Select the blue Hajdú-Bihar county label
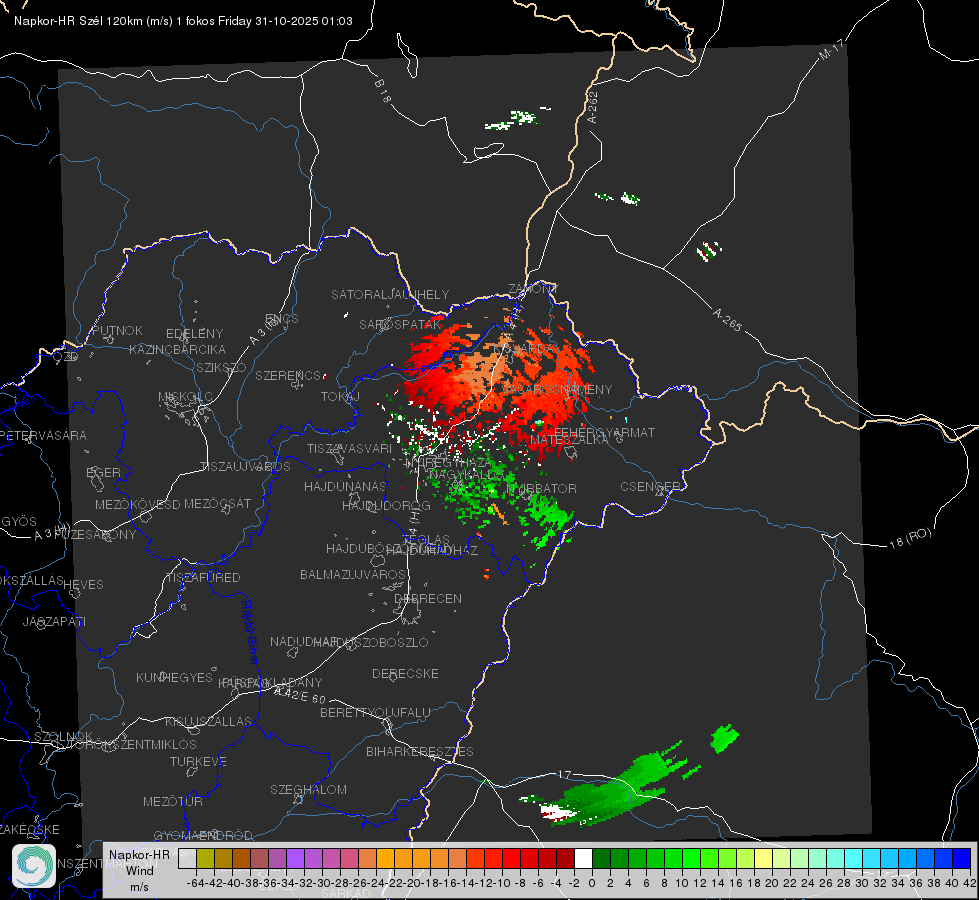This screenshot has height=900, width=979. point(249,632)
